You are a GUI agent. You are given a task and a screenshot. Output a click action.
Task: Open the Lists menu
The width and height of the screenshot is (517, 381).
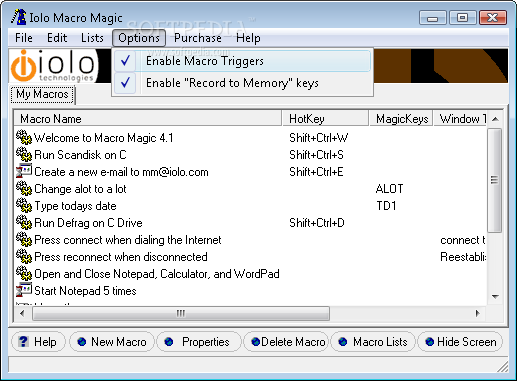tap(92, 38)
